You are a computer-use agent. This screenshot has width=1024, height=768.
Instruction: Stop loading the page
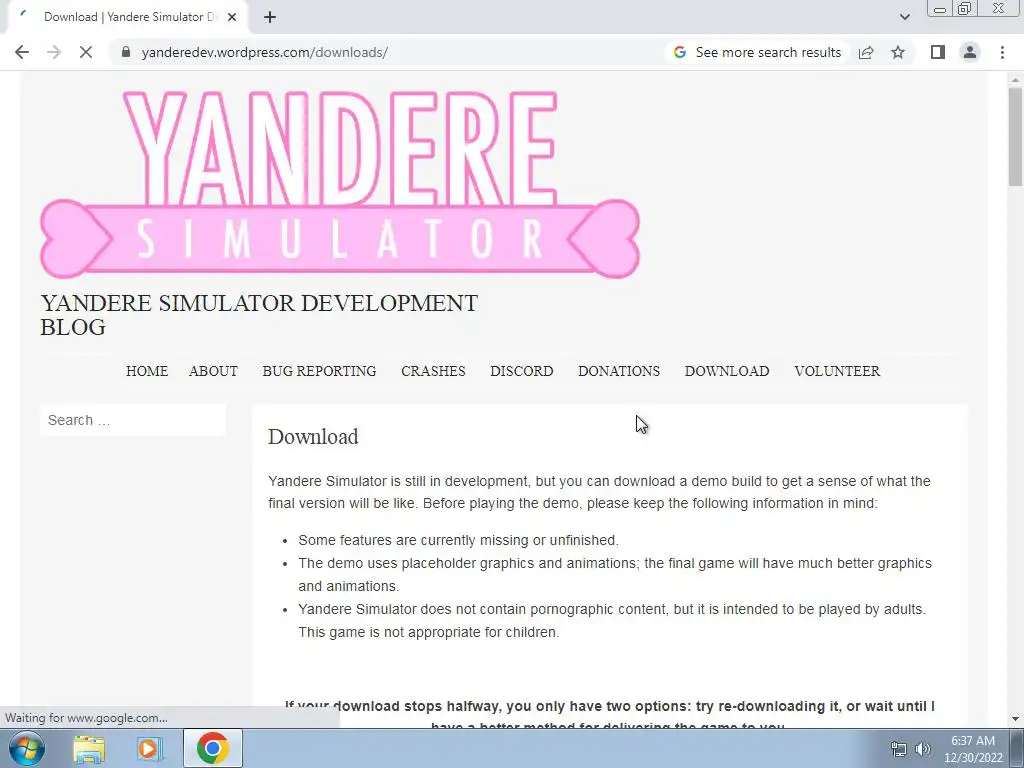click(86, 52)
